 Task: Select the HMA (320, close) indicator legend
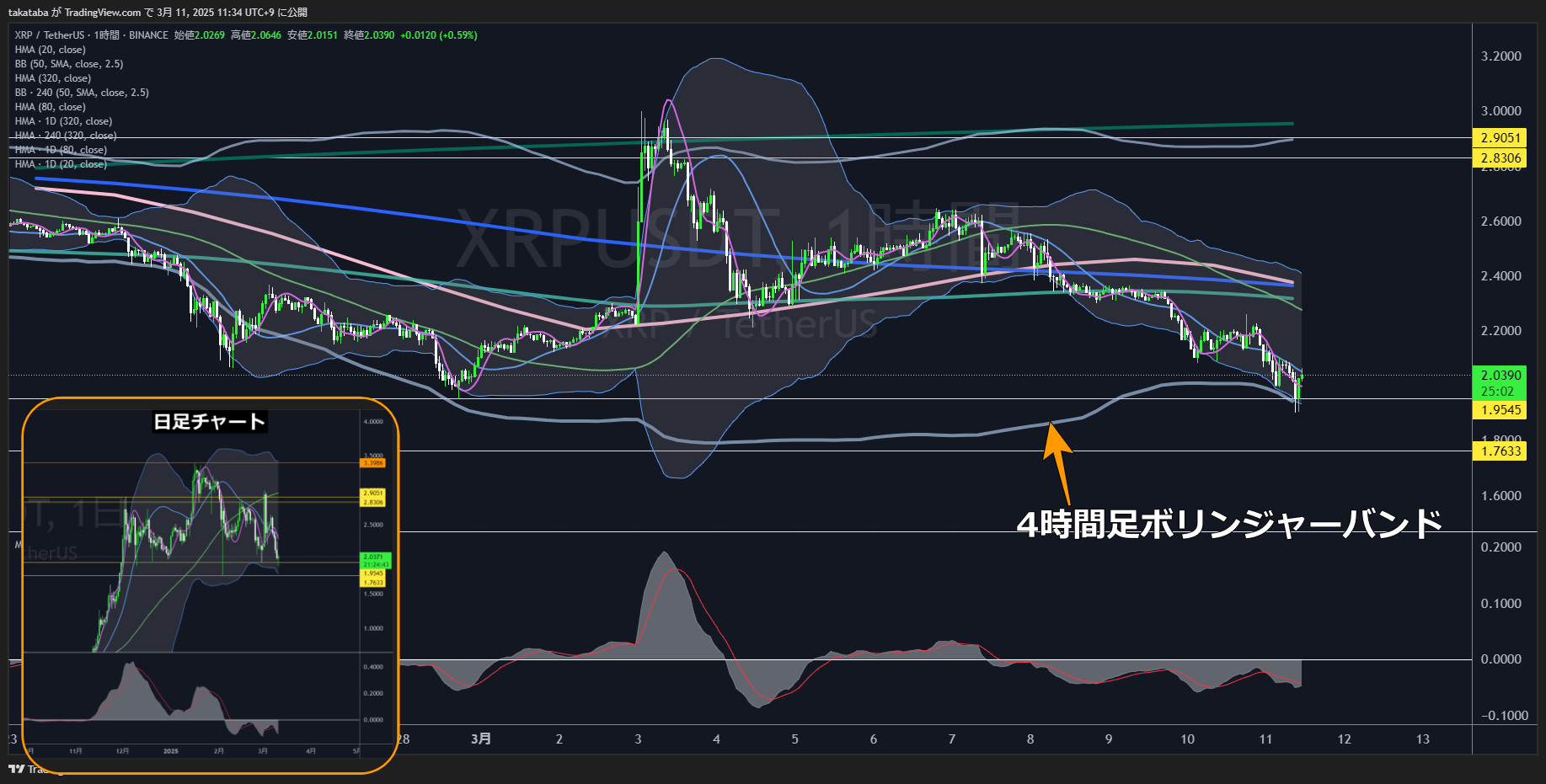[53, 78]
